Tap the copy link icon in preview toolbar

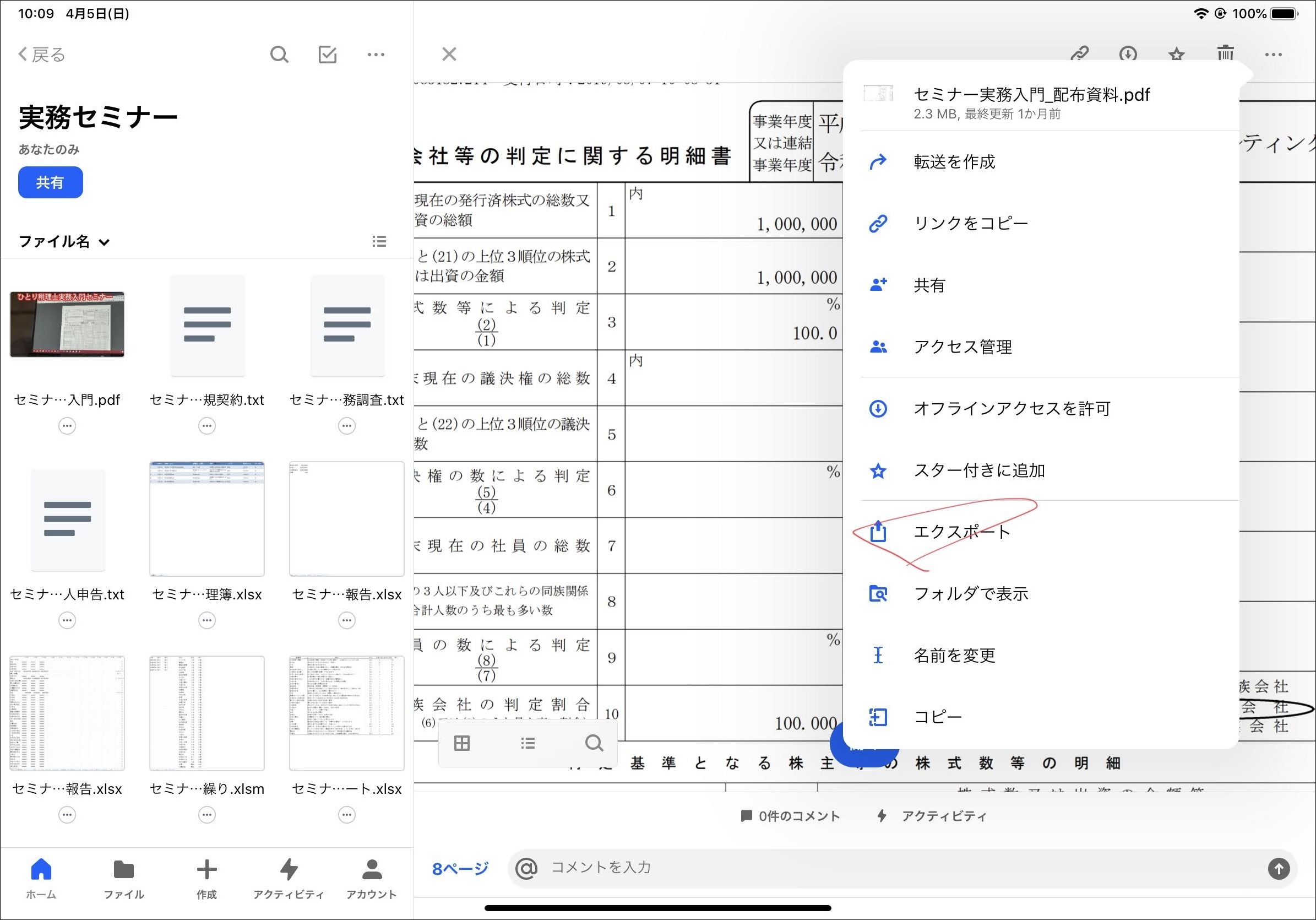(x=1080, y=55)
